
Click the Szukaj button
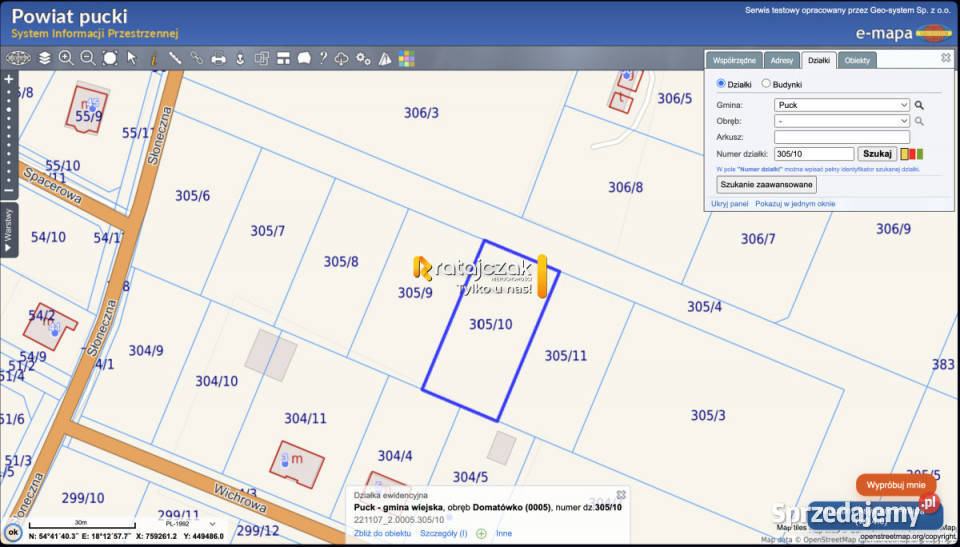877,154
